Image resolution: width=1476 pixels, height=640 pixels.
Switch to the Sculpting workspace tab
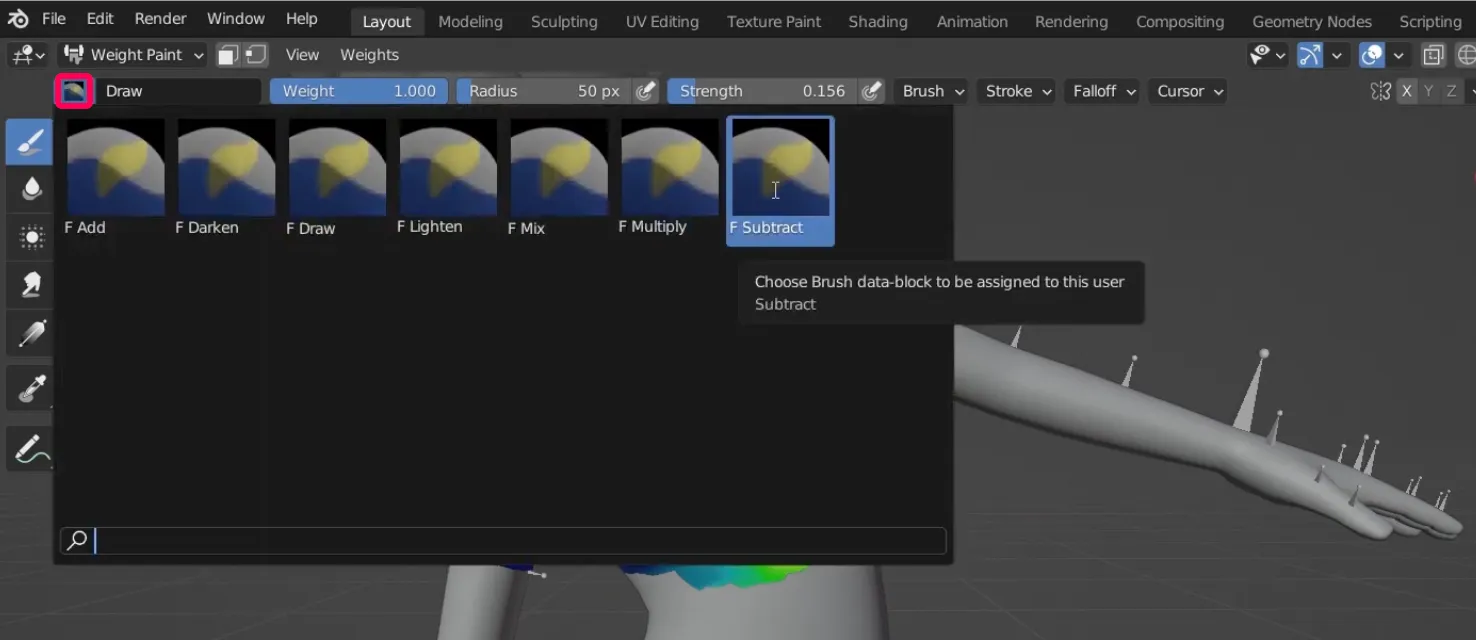coord(564,22)
